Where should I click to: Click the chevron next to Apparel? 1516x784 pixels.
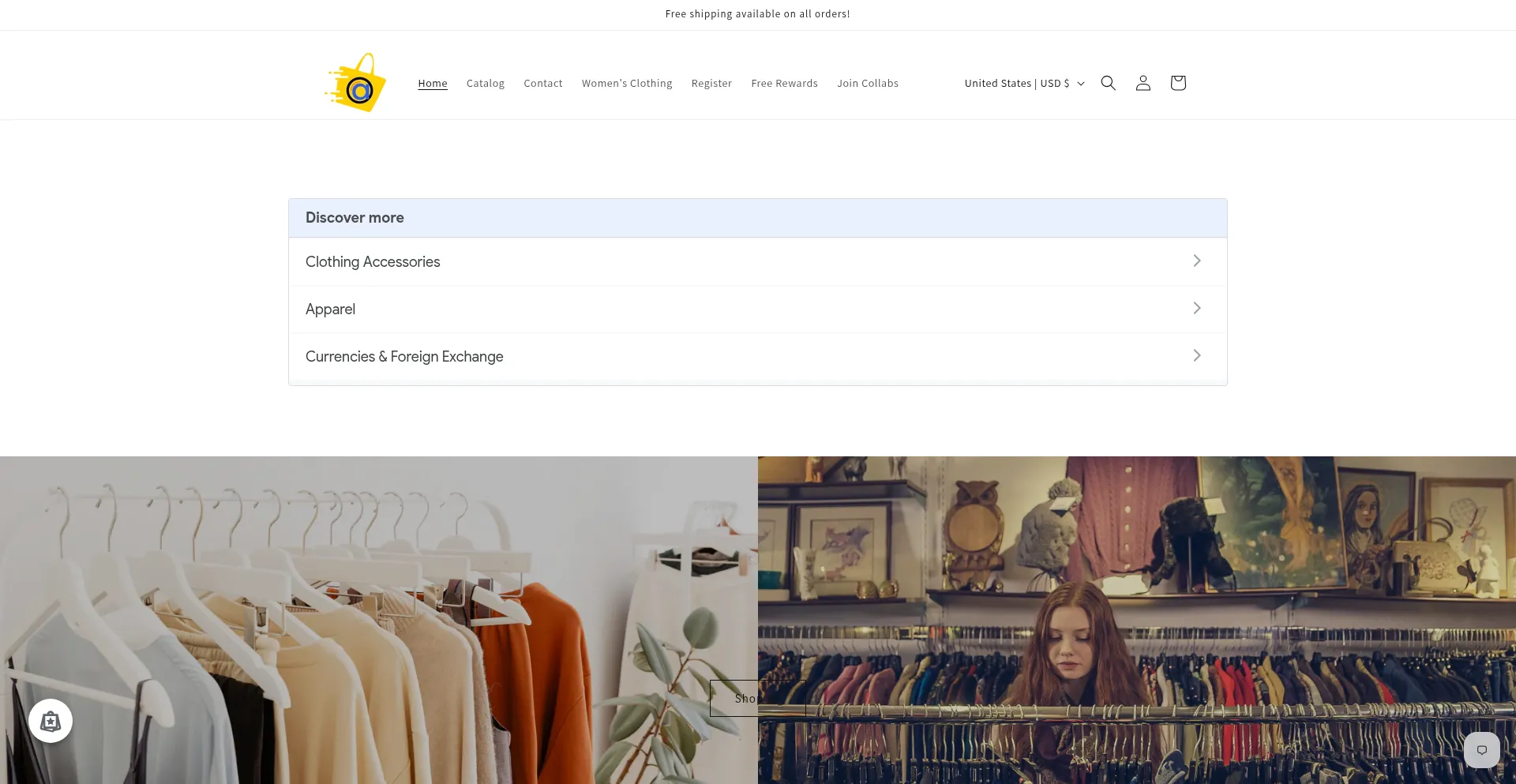click(1196, 308)
